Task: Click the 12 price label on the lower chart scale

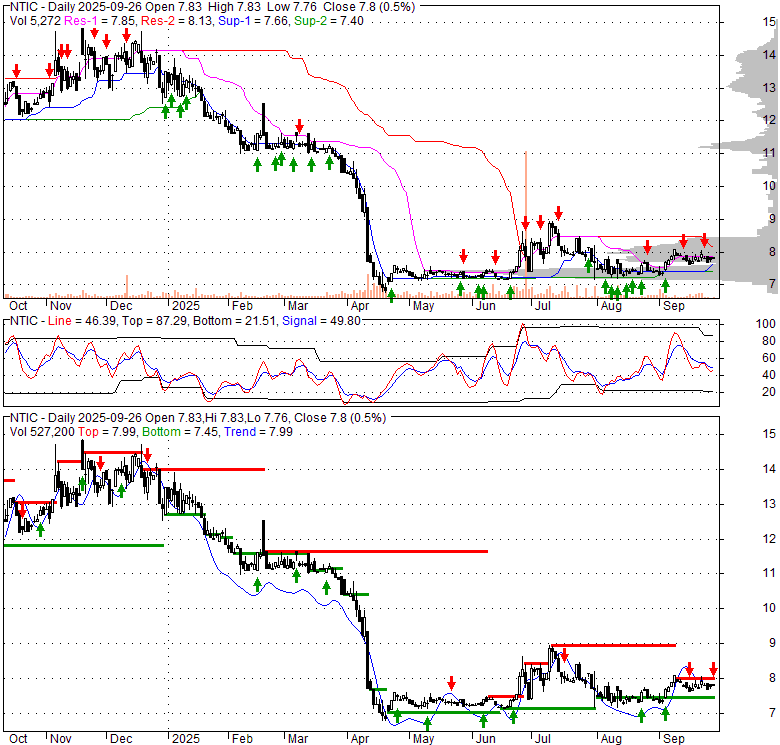Action: click(769, 539)
